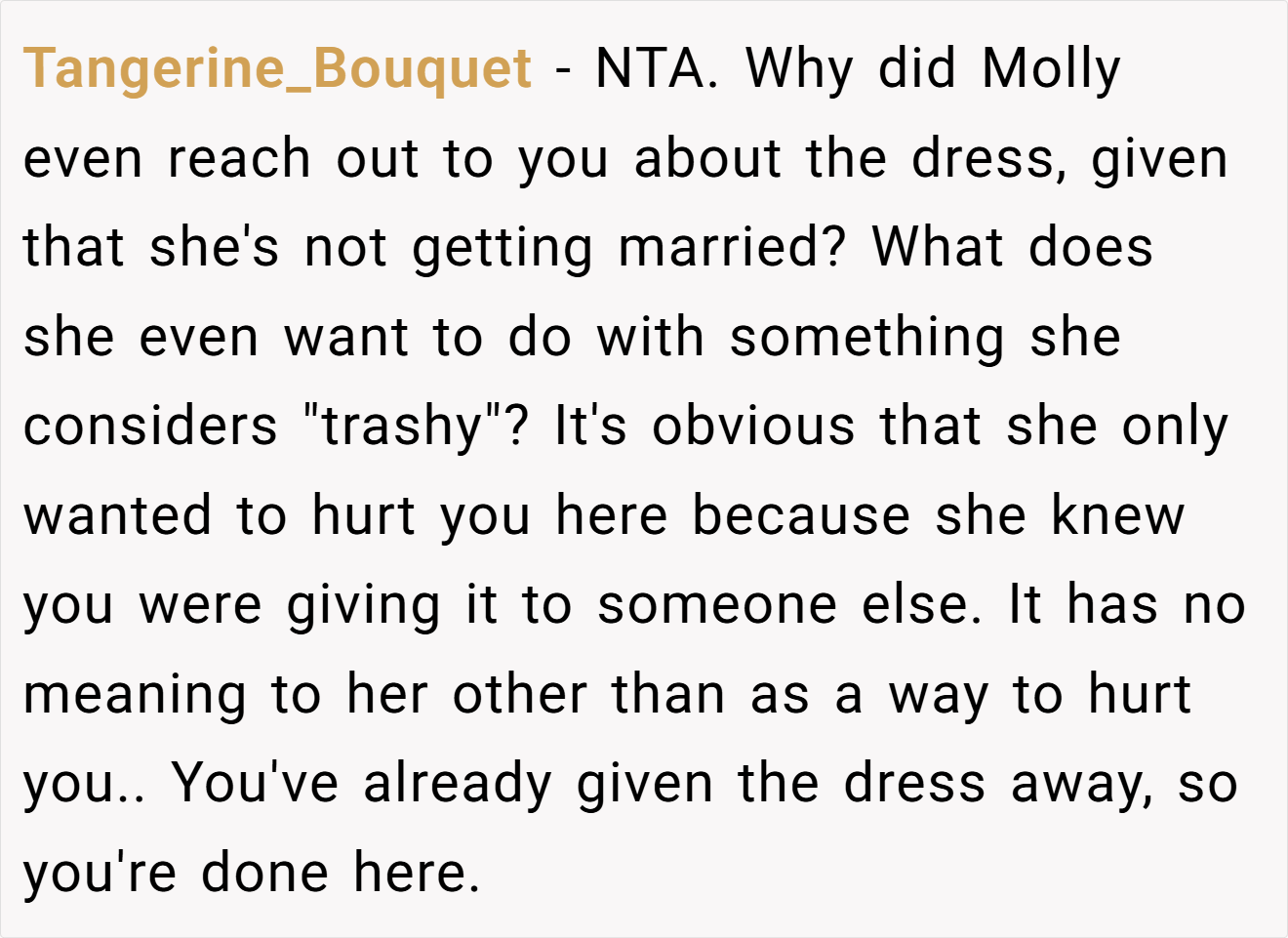
Task: Click the word "getting"
Action: coord(503,249)
